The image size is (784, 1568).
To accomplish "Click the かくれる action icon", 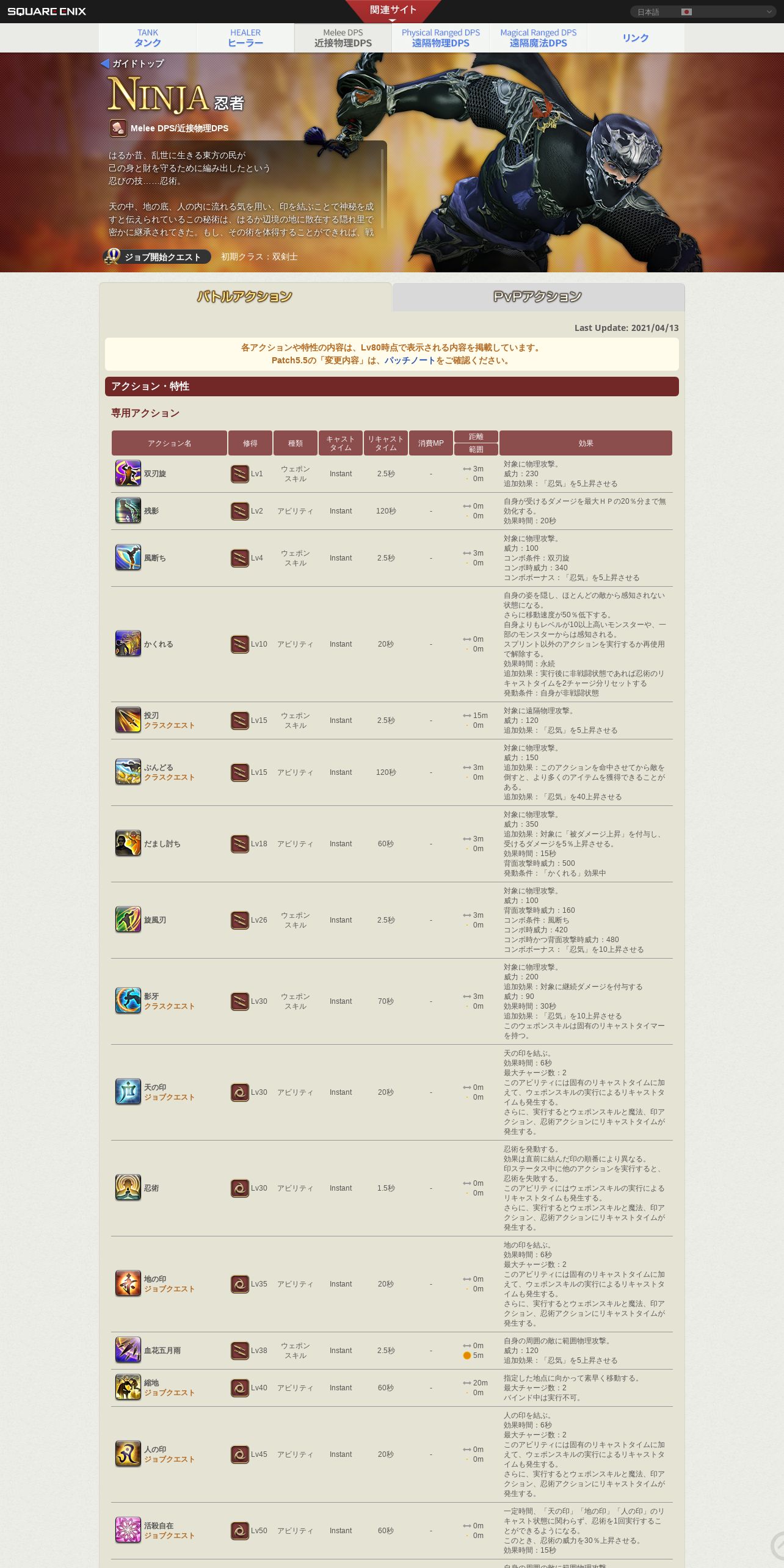I will tap(128, 644).
